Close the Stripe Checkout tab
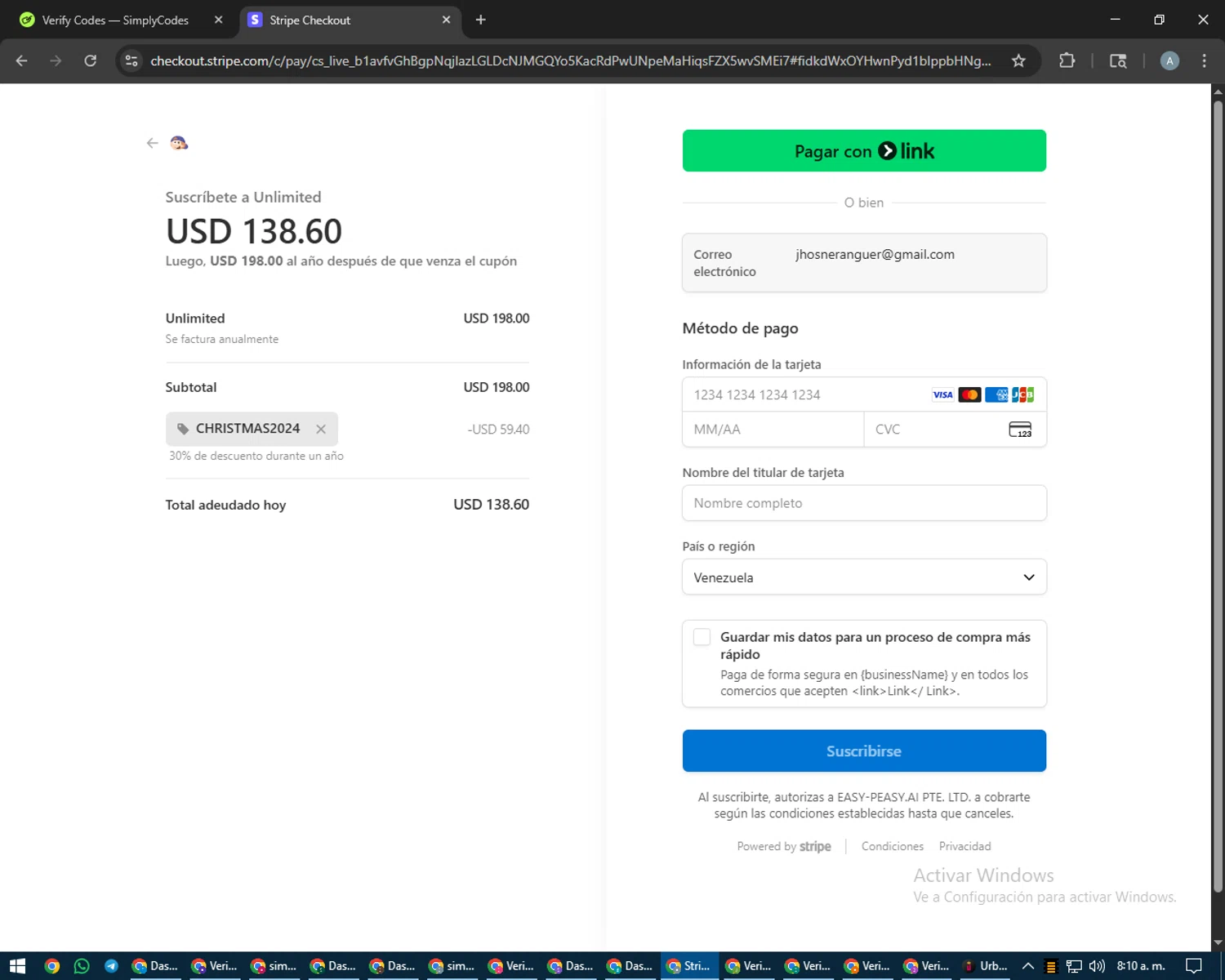This screenshot has width=1225, height=980. point(446,20)
